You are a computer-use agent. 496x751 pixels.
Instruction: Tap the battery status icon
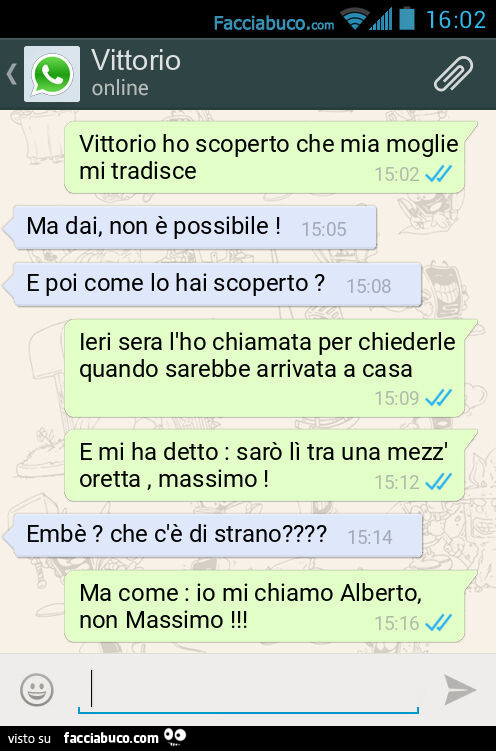(x=406, y=18)
